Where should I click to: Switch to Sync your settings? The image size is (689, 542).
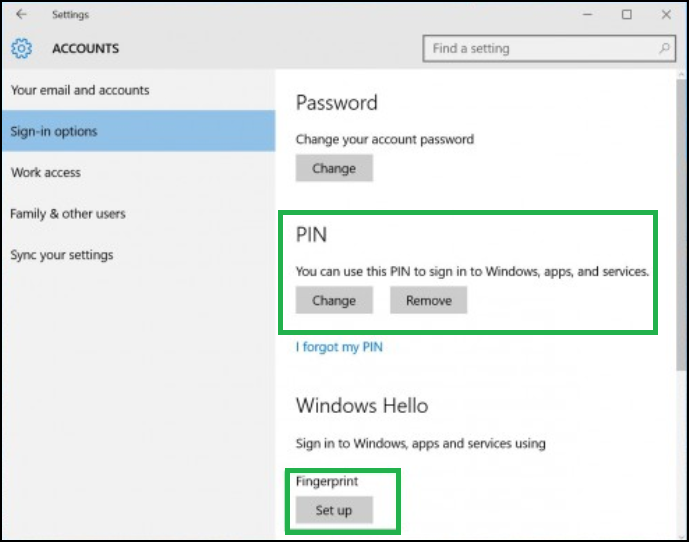pos(62,255)
